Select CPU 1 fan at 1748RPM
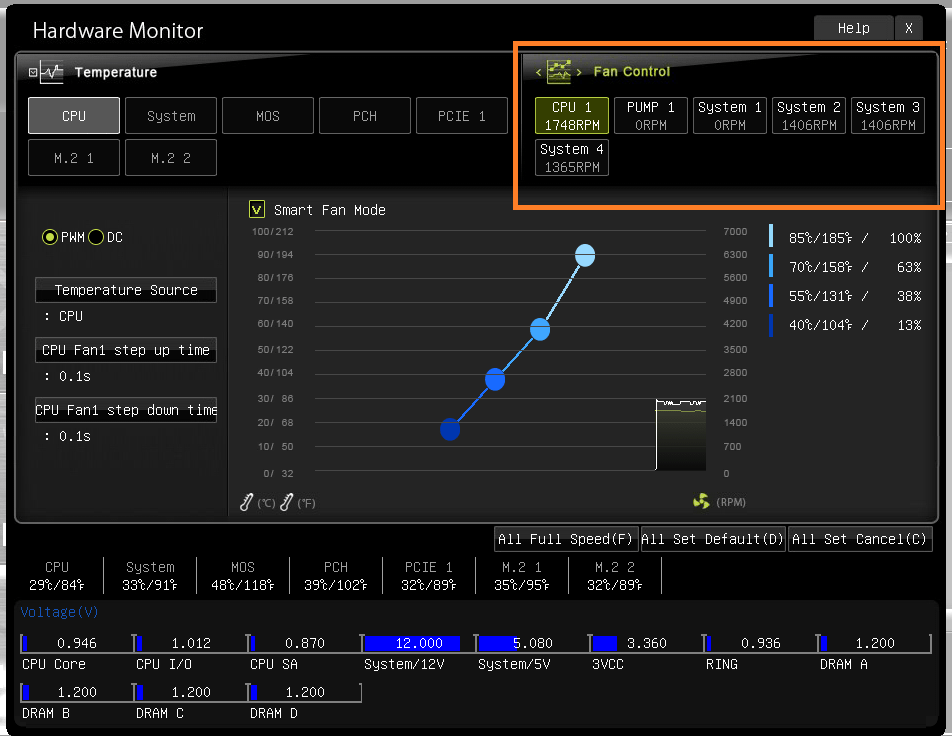Screen dimensions: 952x736 pos(572,115)
